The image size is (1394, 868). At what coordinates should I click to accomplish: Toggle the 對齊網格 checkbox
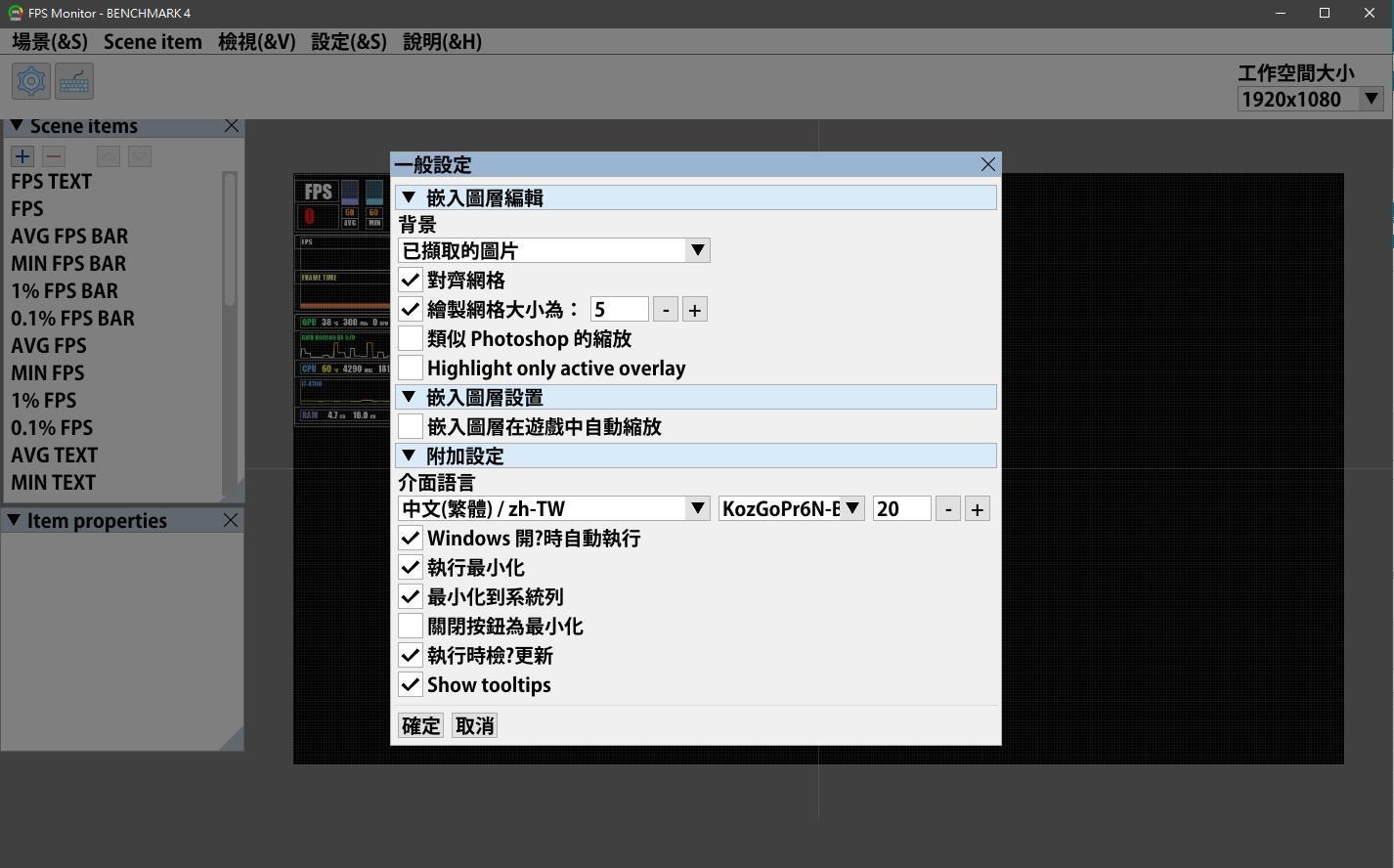point(411,281)
